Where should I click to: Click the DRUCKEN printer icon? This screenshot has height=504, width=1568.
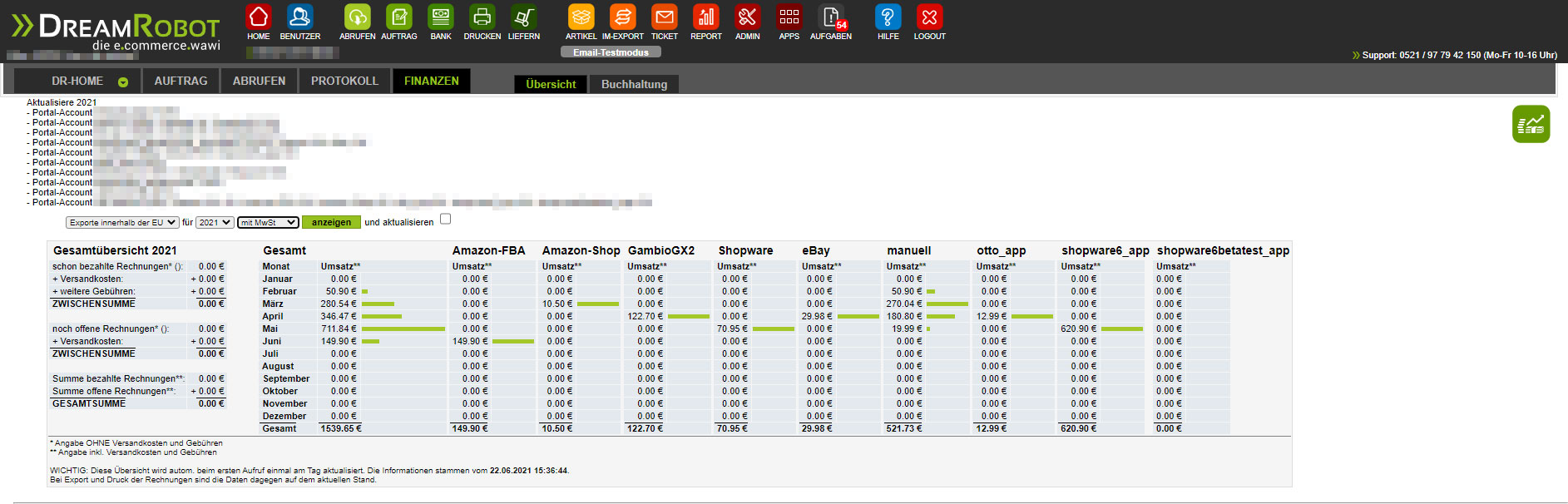click(x=482, y=17)
